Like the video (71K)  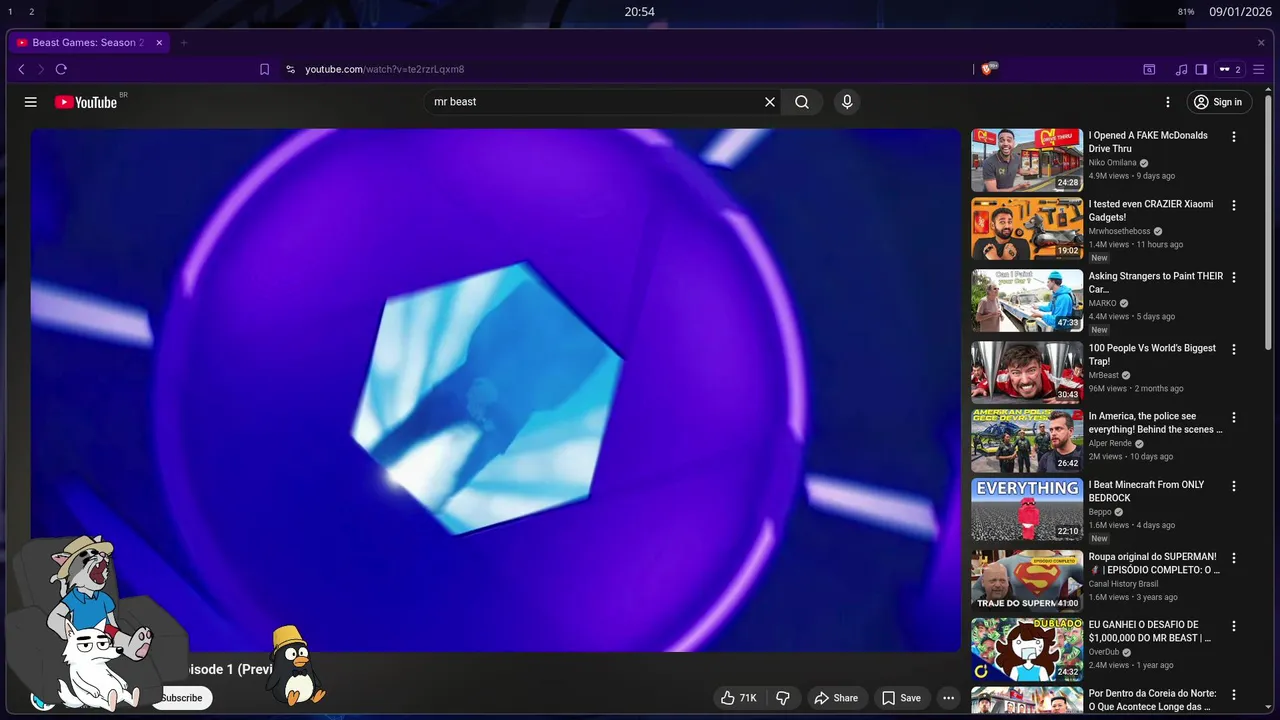(739, 698)
